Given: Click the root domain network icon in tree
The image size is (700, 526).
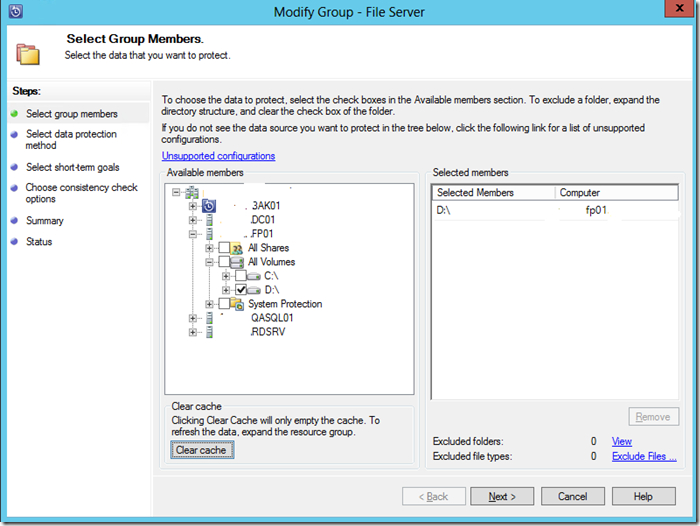Looking at the screenshot, I should pyautogui.click(x=192, y=193).
